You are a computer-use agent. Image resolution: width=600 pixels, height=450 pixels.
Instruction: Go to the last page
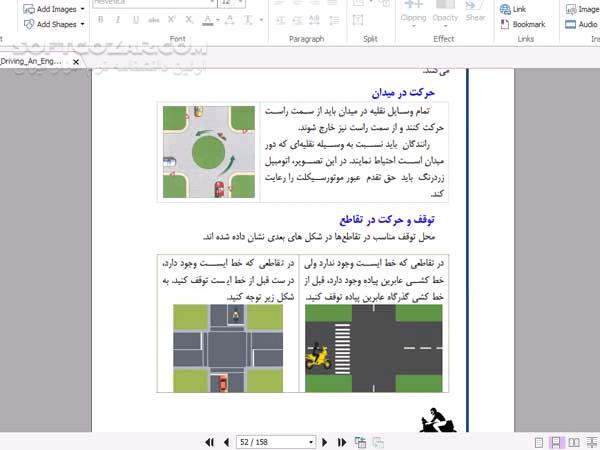point(342,442)
